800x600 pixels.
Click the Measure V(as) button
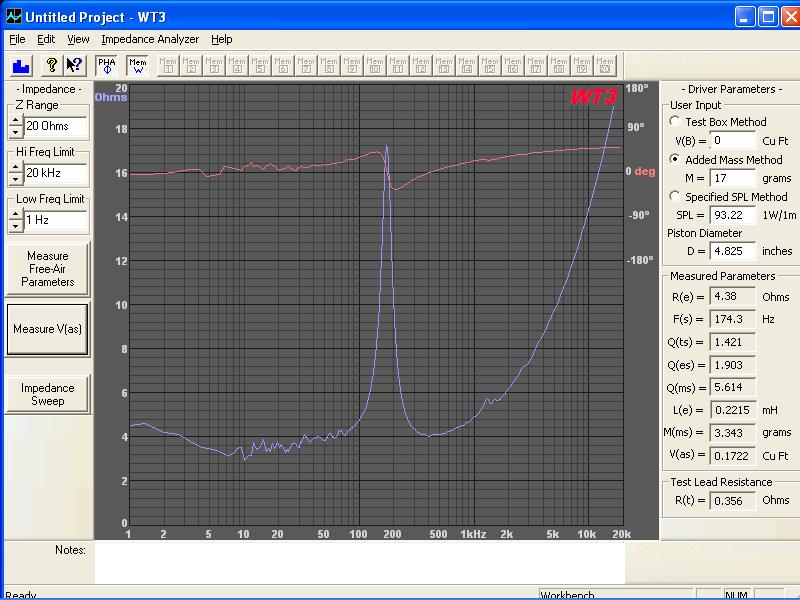point(47,329)
